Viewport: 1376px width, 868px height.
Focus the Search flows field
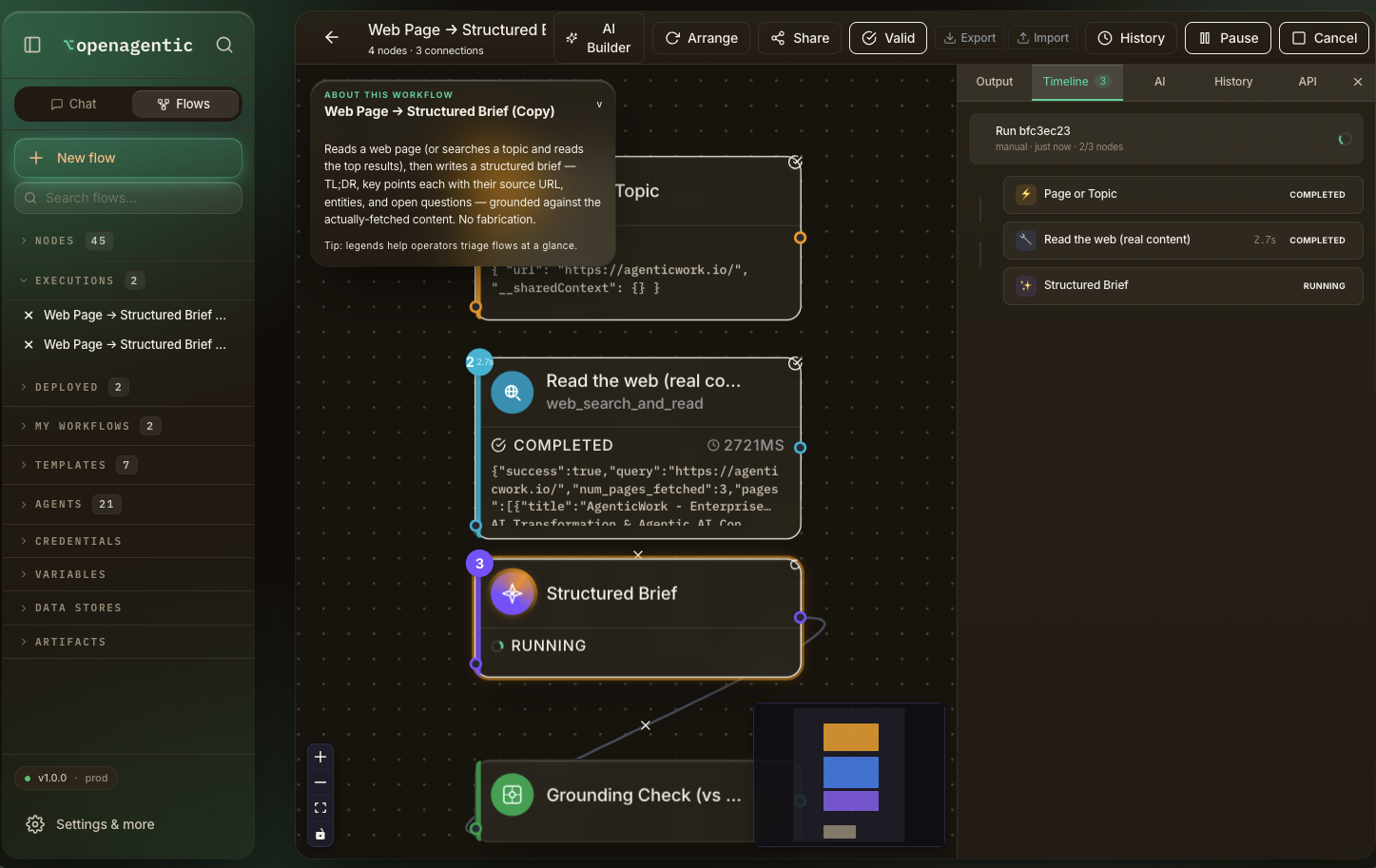click(x=128, y=198)
